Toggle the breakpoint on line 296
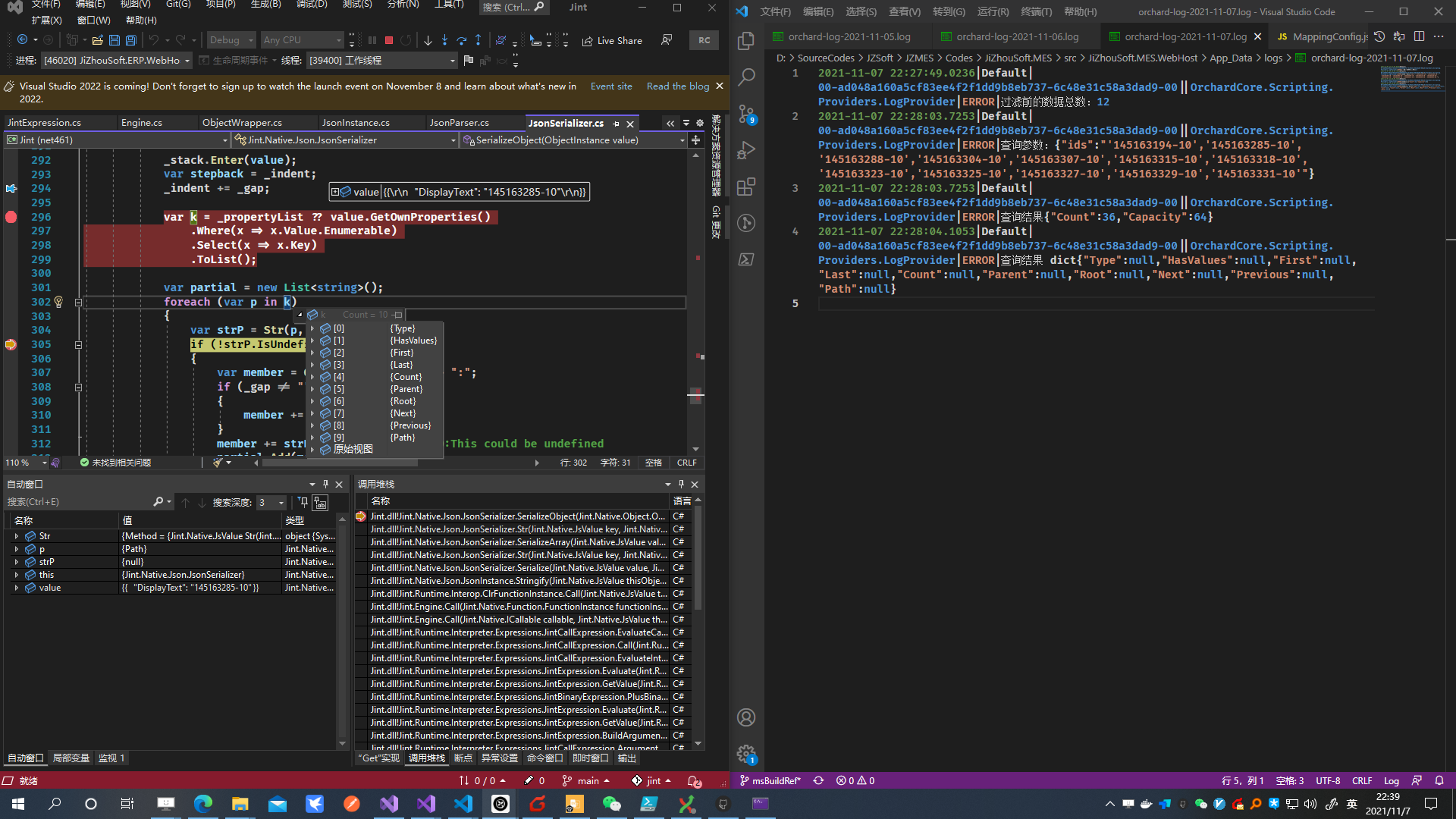This screenshot has height=819, width=1456. pos(11,217)
